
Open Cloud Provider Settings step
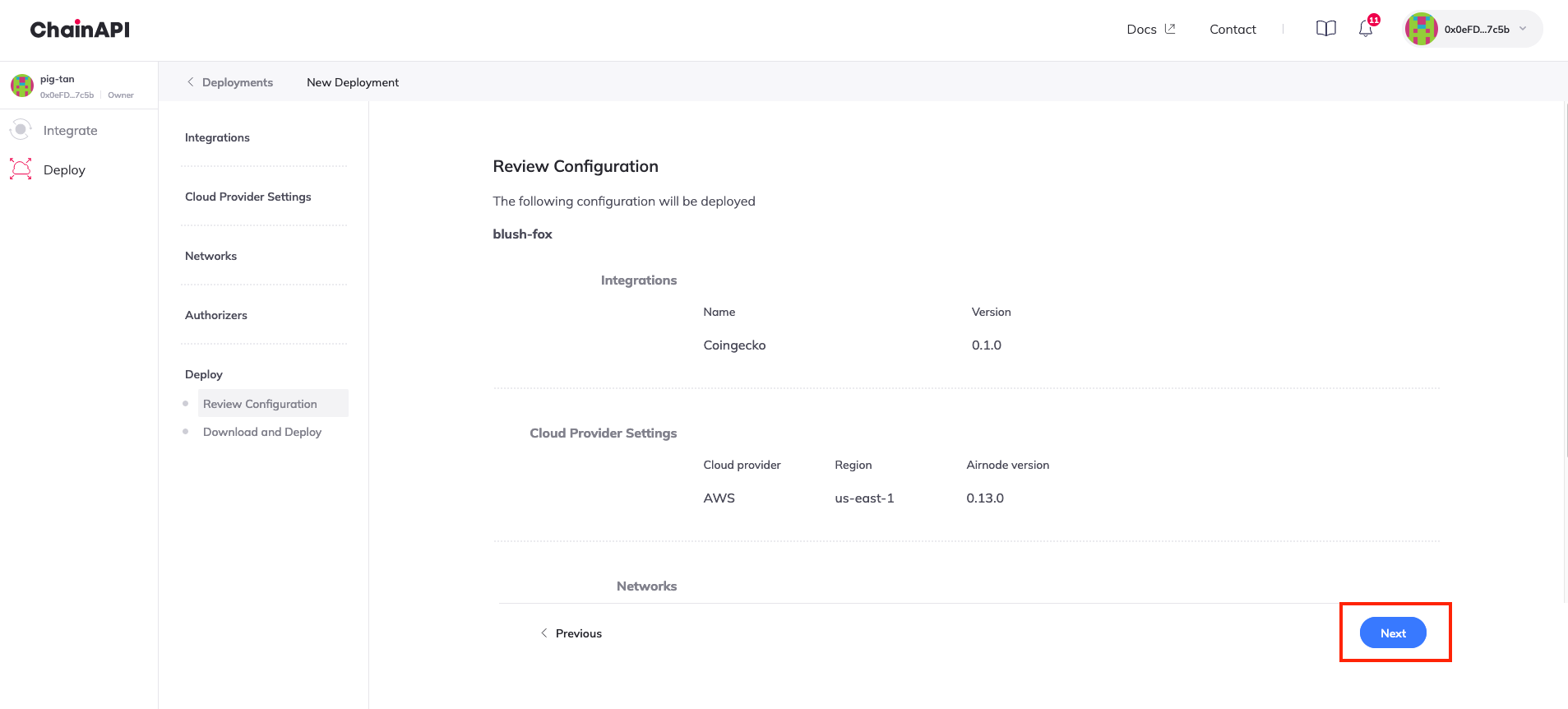point(247,197)
